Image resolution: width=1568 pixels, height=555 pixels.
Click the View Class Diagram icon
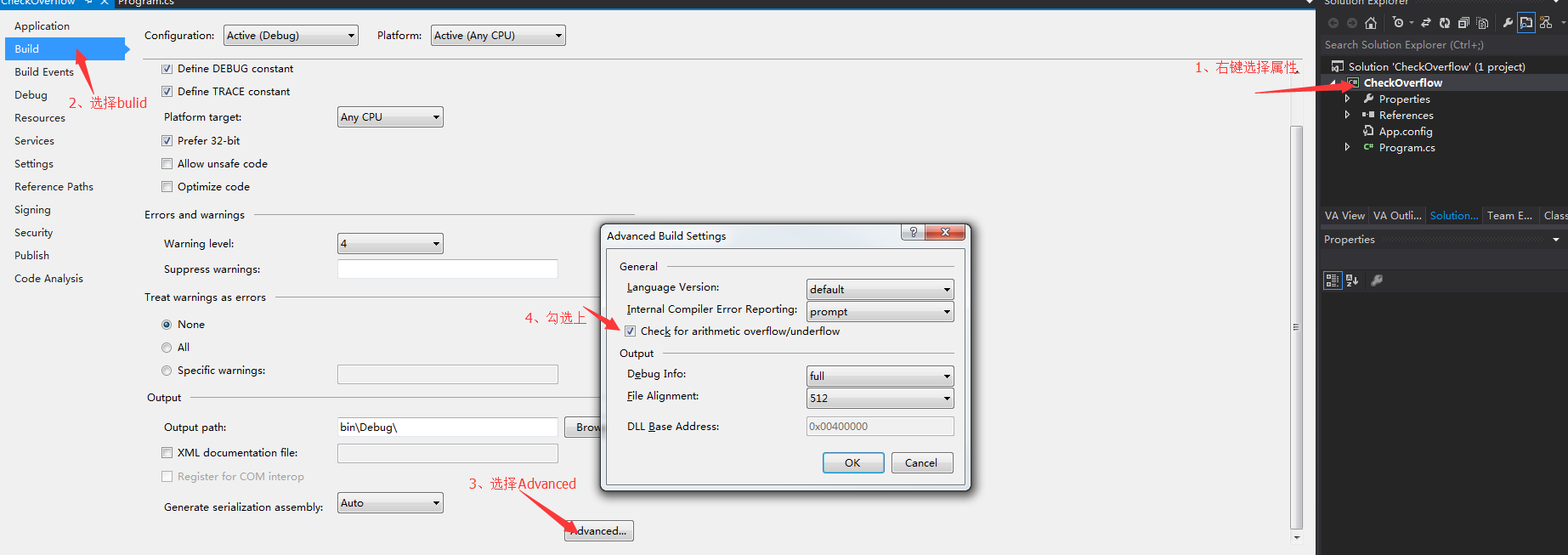click(1546, 22)
